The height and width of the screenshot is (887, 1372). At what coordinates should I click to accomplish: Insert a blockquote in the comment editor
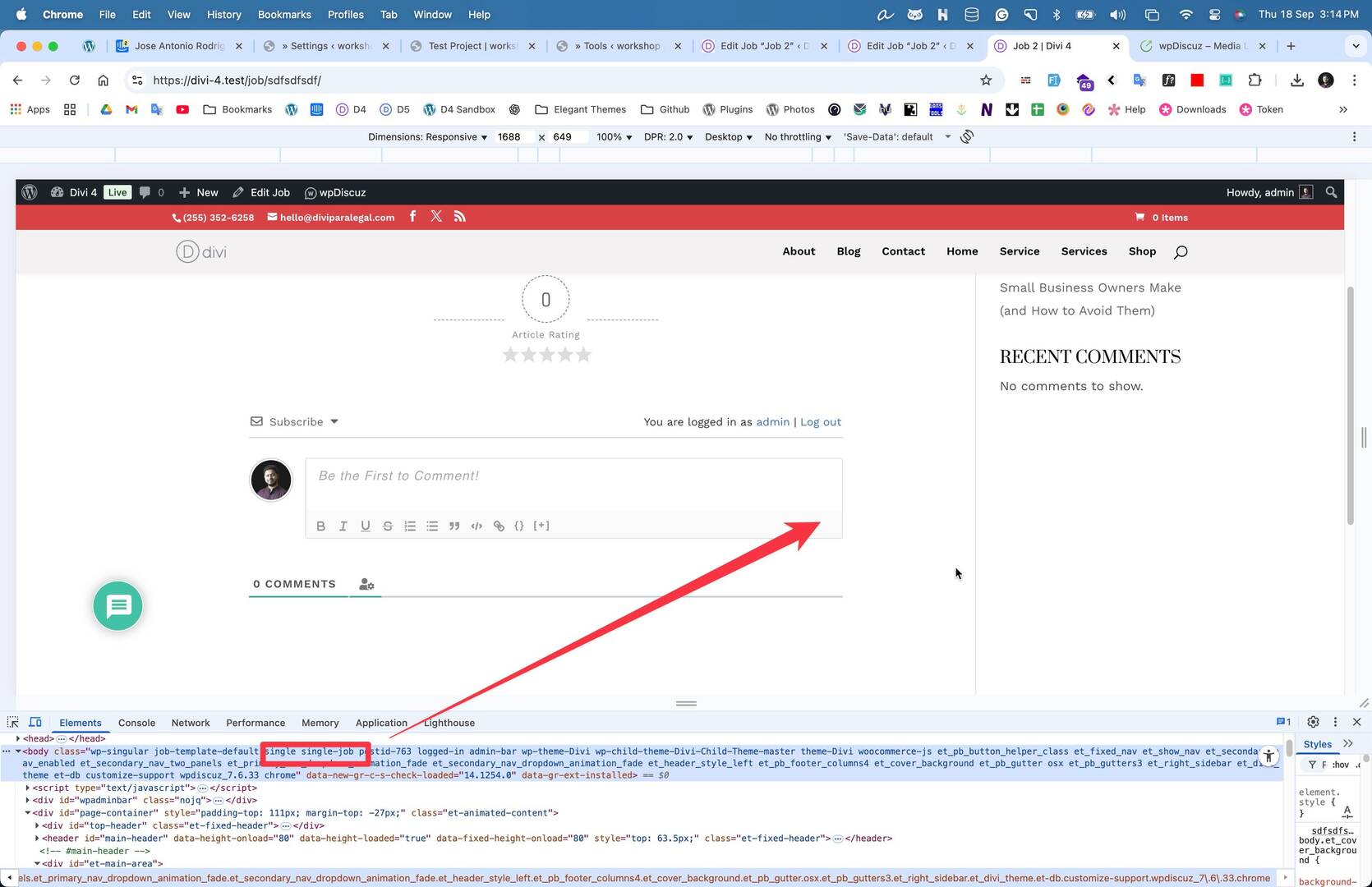454,526
